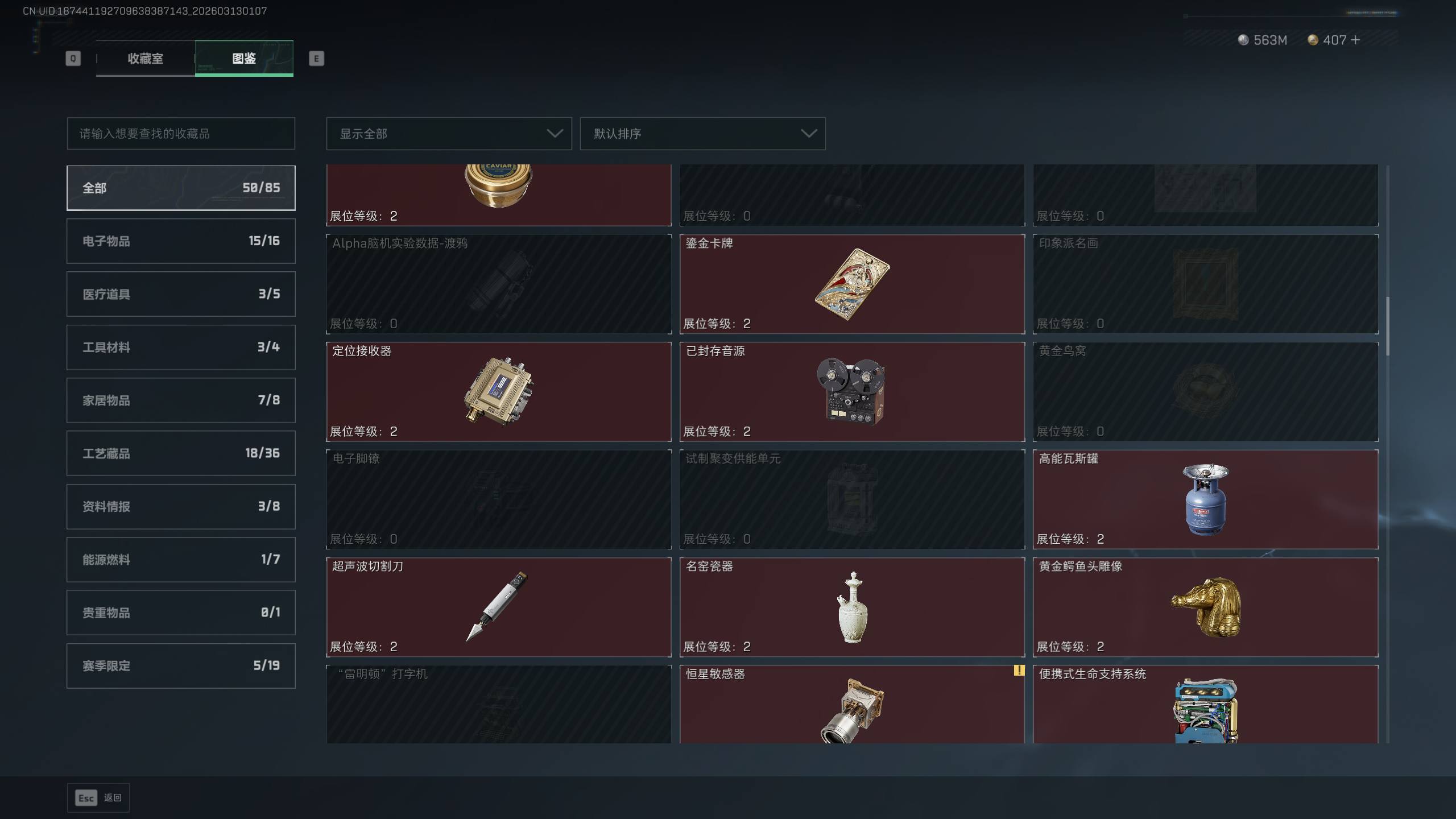Image resolution: width=1456 pixels, height=819 pixels.
Task: Switch to the 图鉴 tab
Action: pos(244,58)
